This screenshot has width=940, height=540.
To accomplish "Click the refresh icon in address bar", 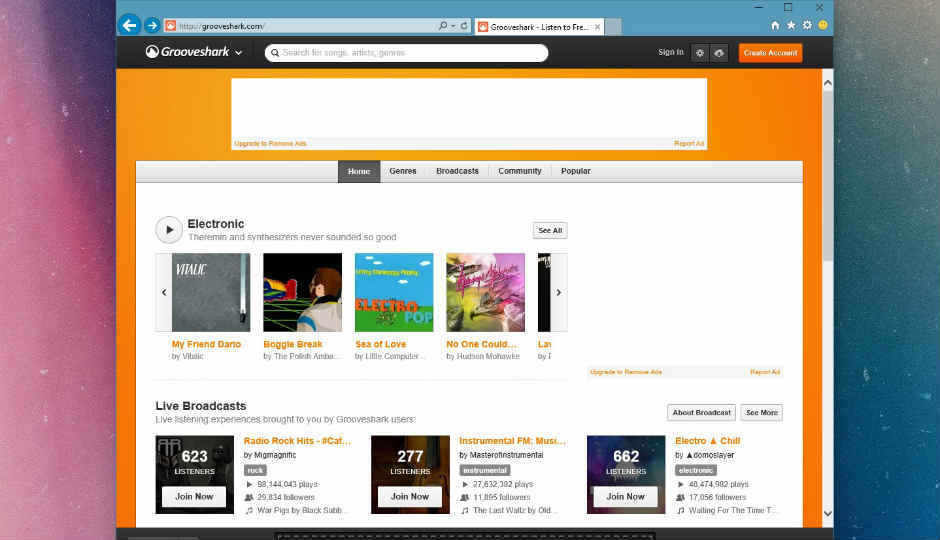I will coord(464,26).
